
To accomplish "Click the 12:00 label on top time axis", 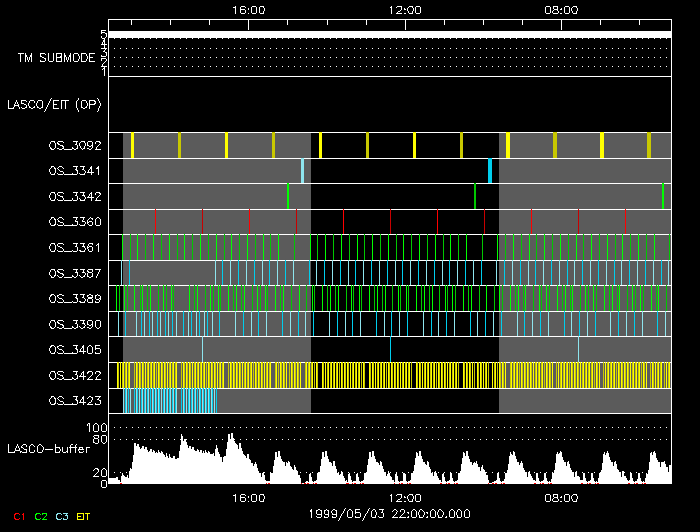I will (x=404, y=9).
